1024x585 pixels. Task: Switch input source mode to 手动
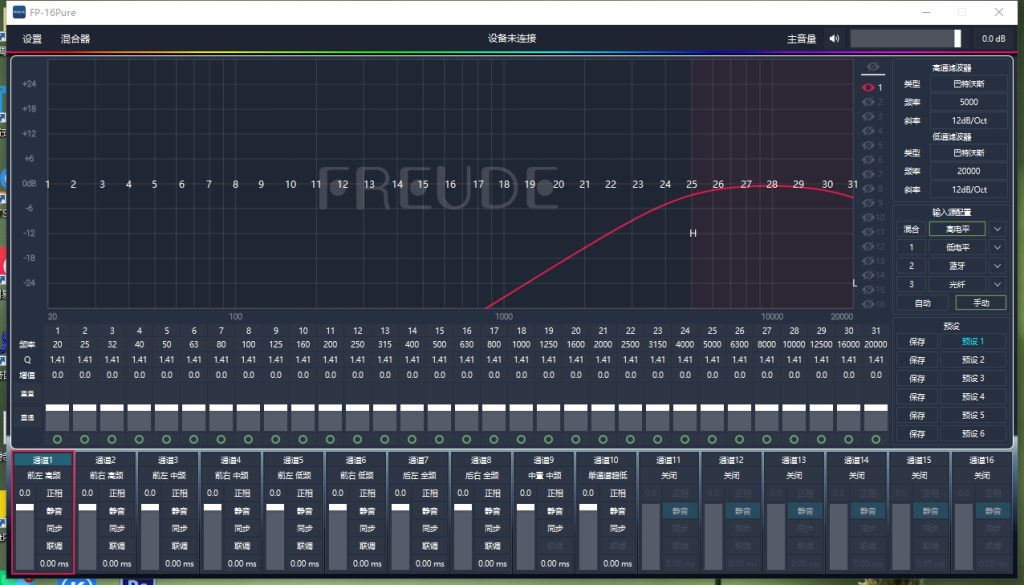coord(981,303)
